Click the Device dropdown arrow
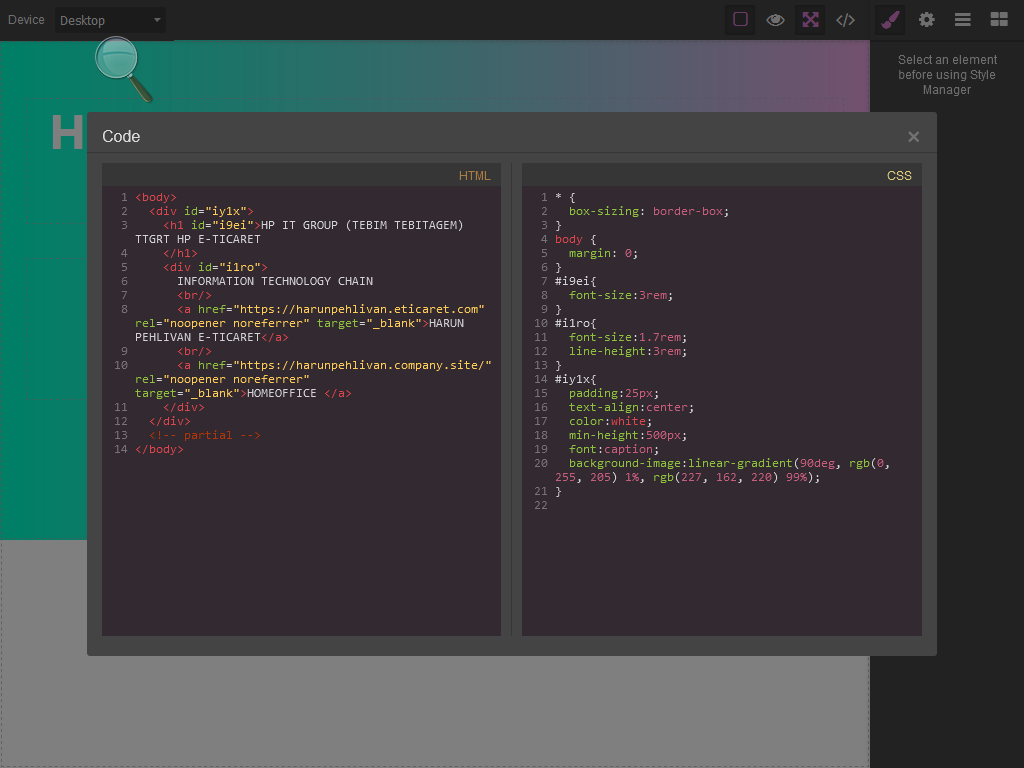The image size is (1024, 768). [x=157, y=20]
